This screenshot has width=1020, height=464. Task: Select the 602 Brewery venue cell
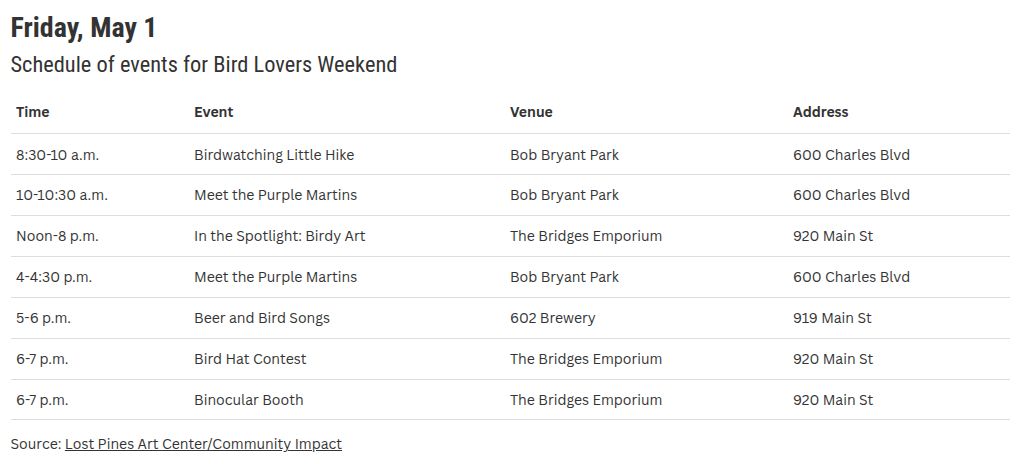552,318
